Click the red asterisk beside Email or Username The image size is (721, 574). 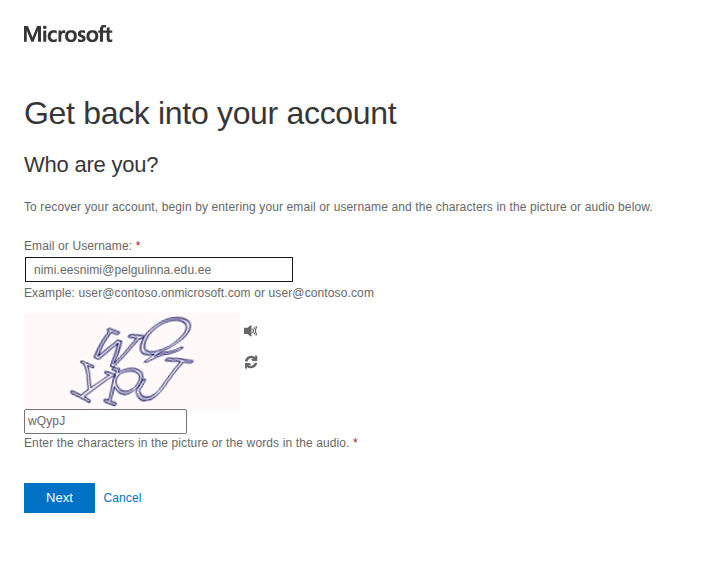138,245
